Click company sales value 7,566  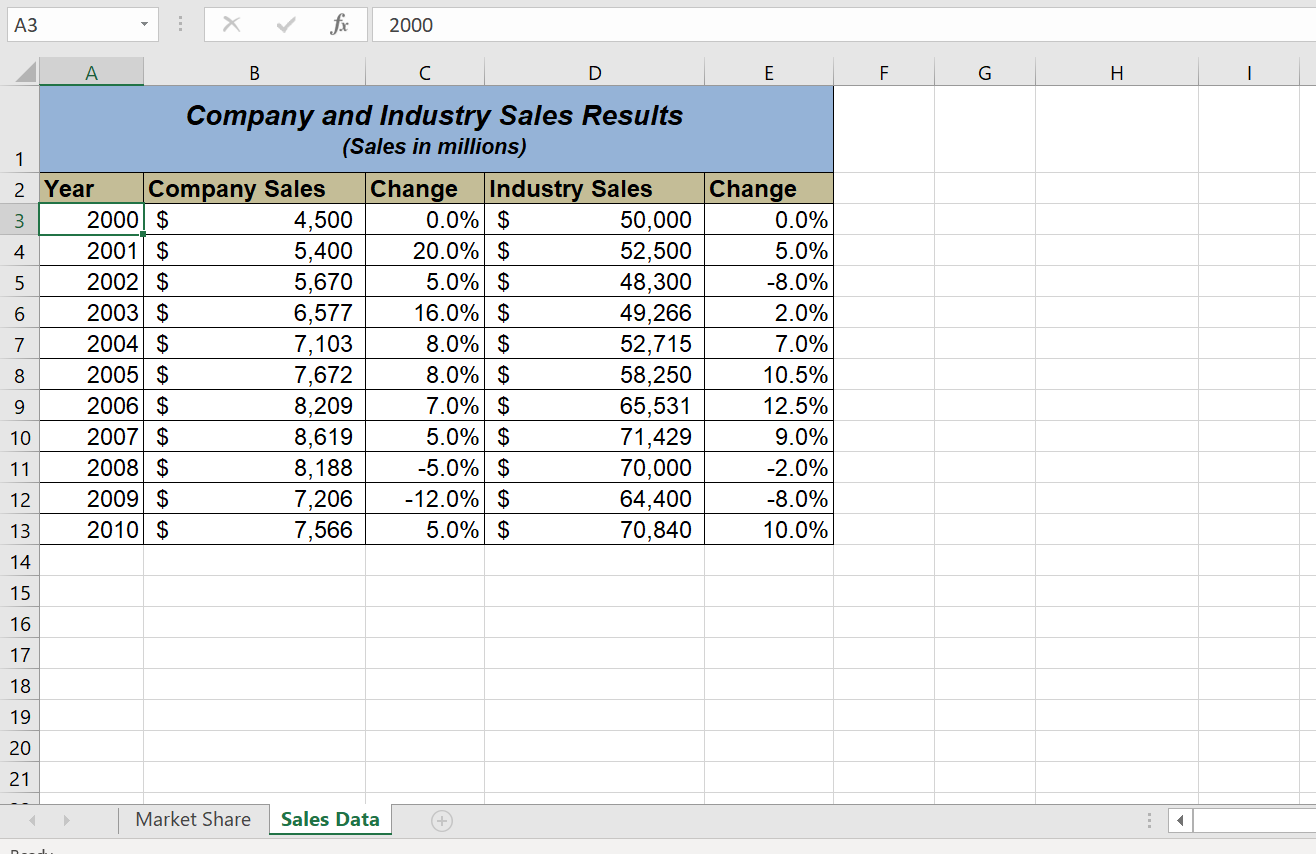[255, 530]
